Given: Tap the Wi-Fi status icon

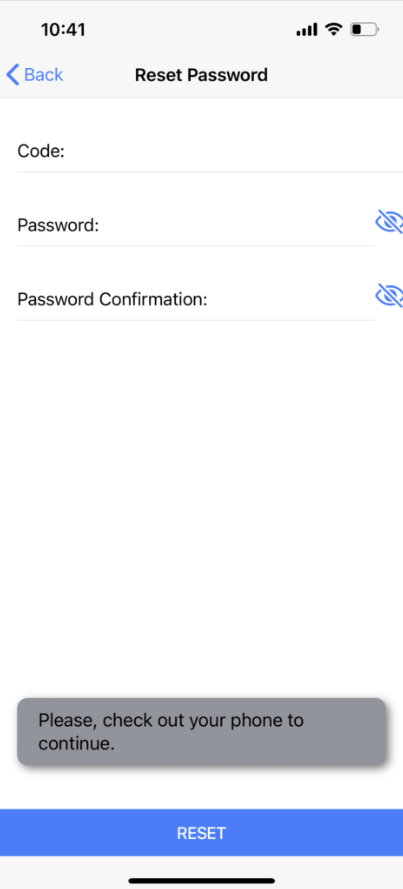Looking at the screenshot, I should (334, 29).
